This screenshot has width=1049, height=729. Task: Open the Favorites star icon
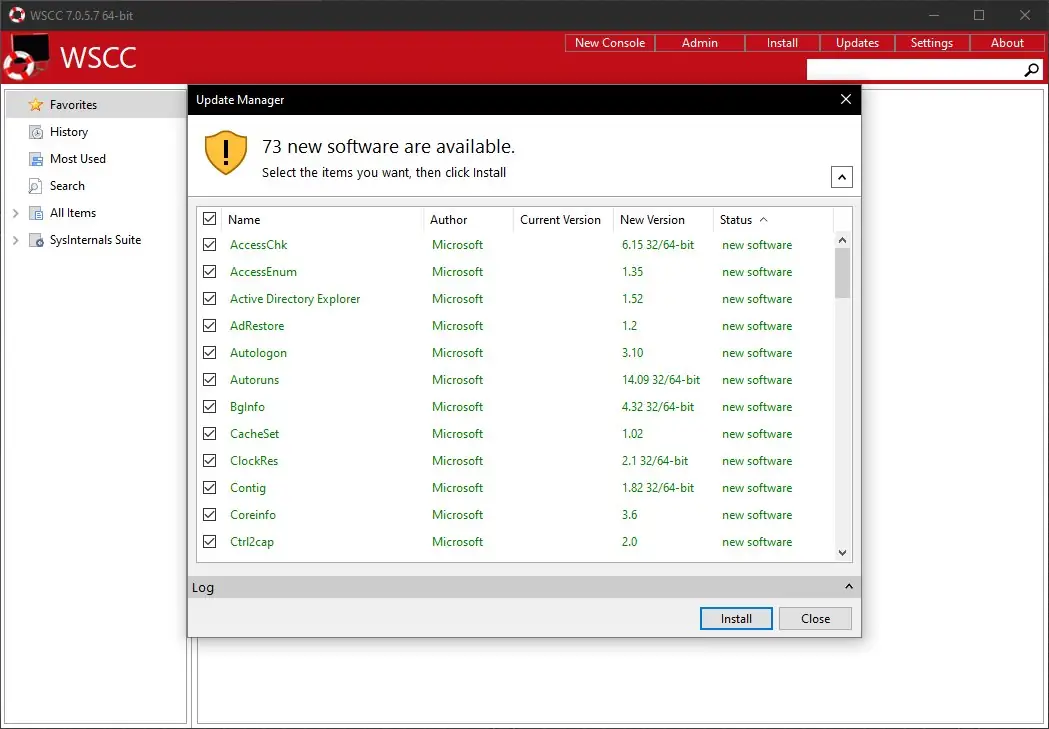[x=35, y=104]
